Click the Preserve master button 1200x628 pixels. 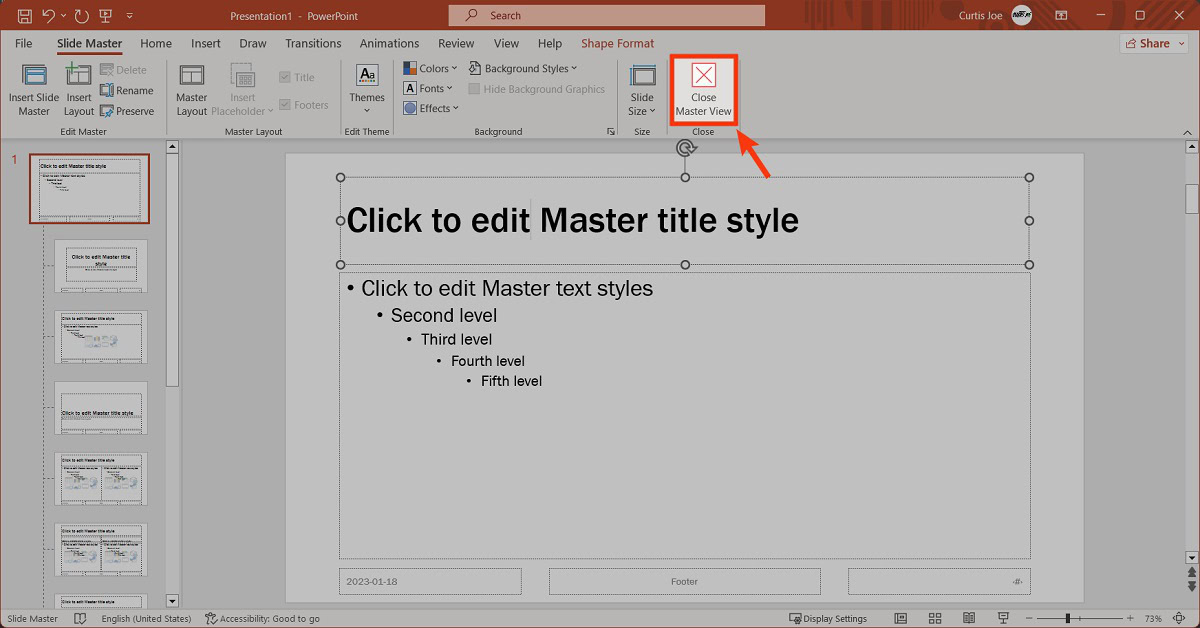[127, 111]
